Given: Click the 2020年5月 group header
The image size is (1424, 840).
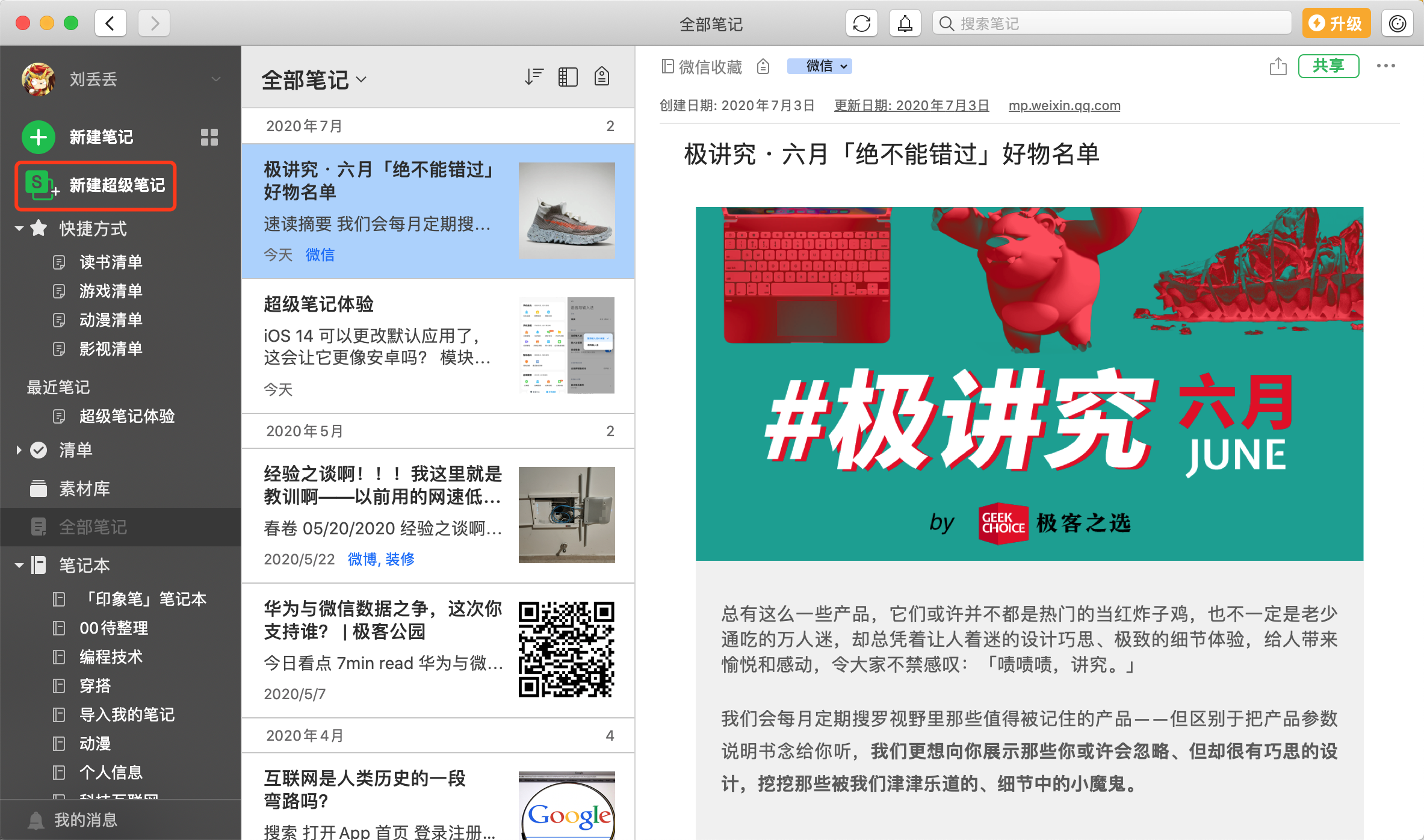Looking at the screenshot, I should 438,431.
